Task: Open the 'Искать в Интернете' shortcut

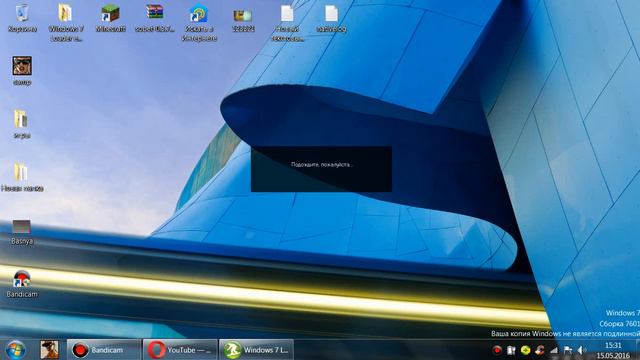Action: 199,22
